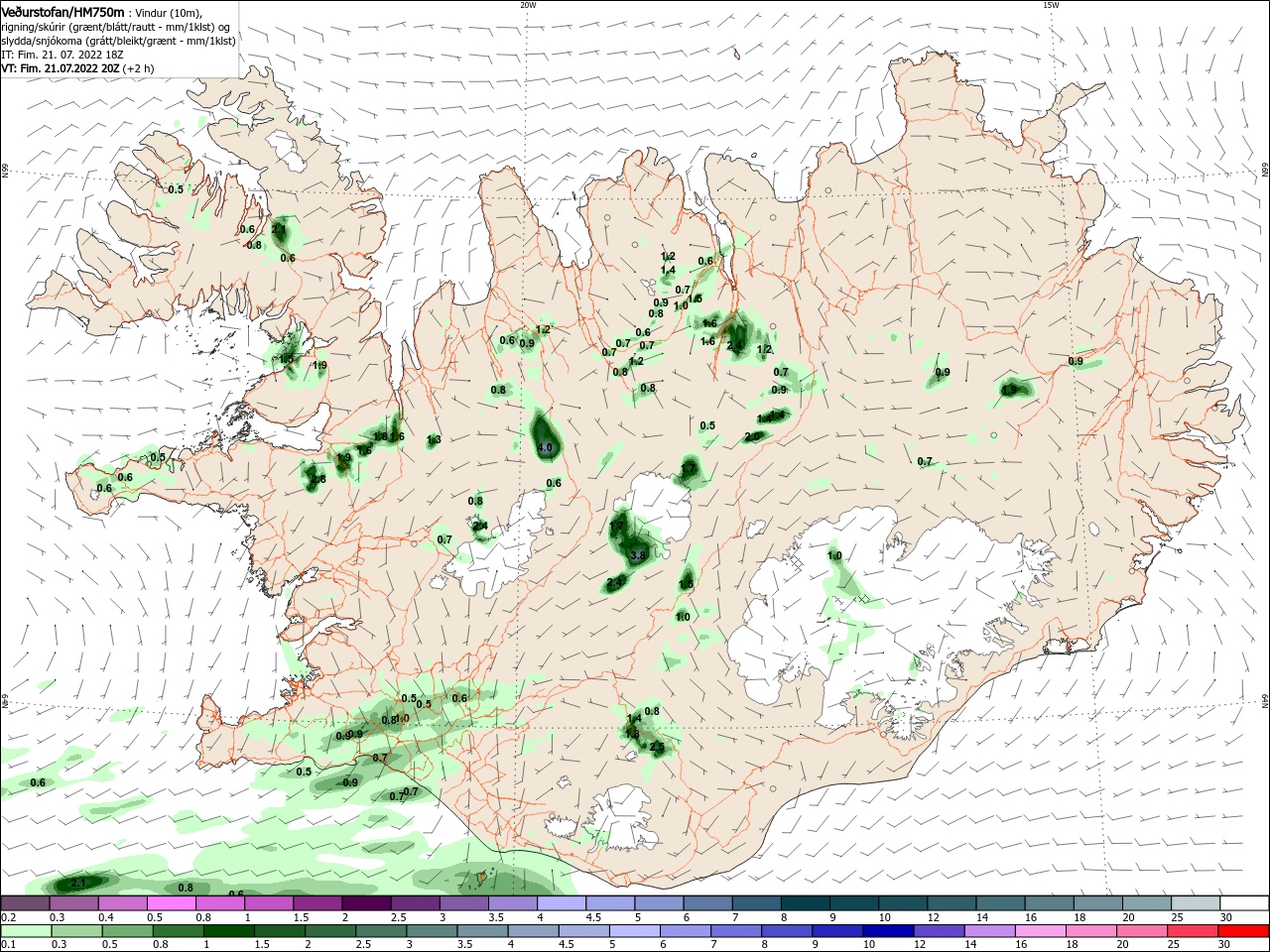Image resolution: width=1270 pixels, height=952 pixels.
Task: Pick the palest green rain swatch labeled 0.1
Action: pos(26,931)
